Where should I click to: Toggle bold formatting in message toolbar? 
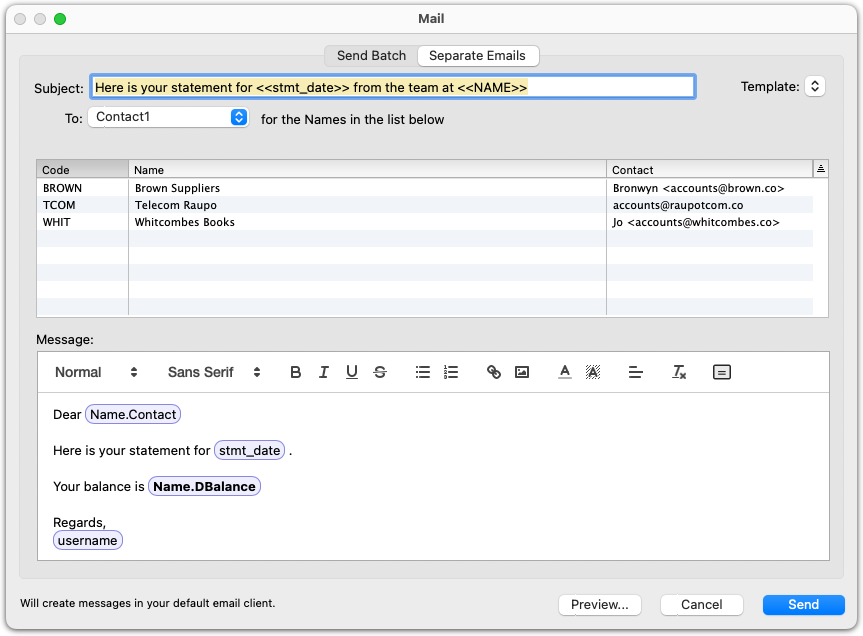295,372
